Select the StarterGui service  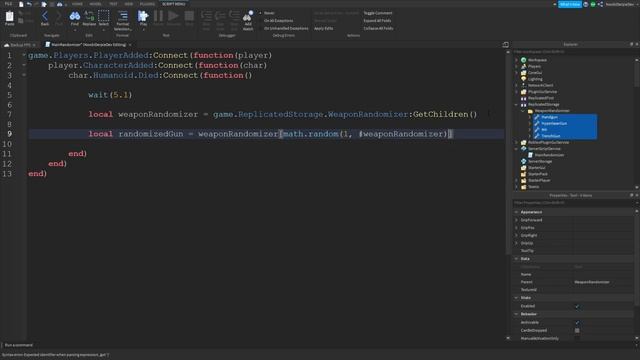pos(536,168)
